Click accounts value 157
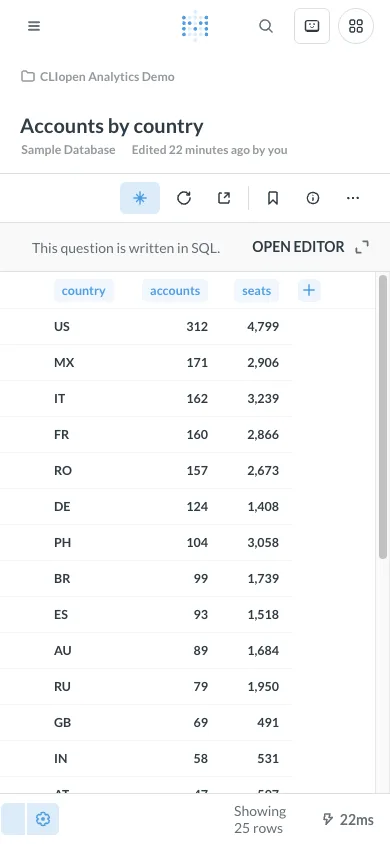 coord(197,470)
